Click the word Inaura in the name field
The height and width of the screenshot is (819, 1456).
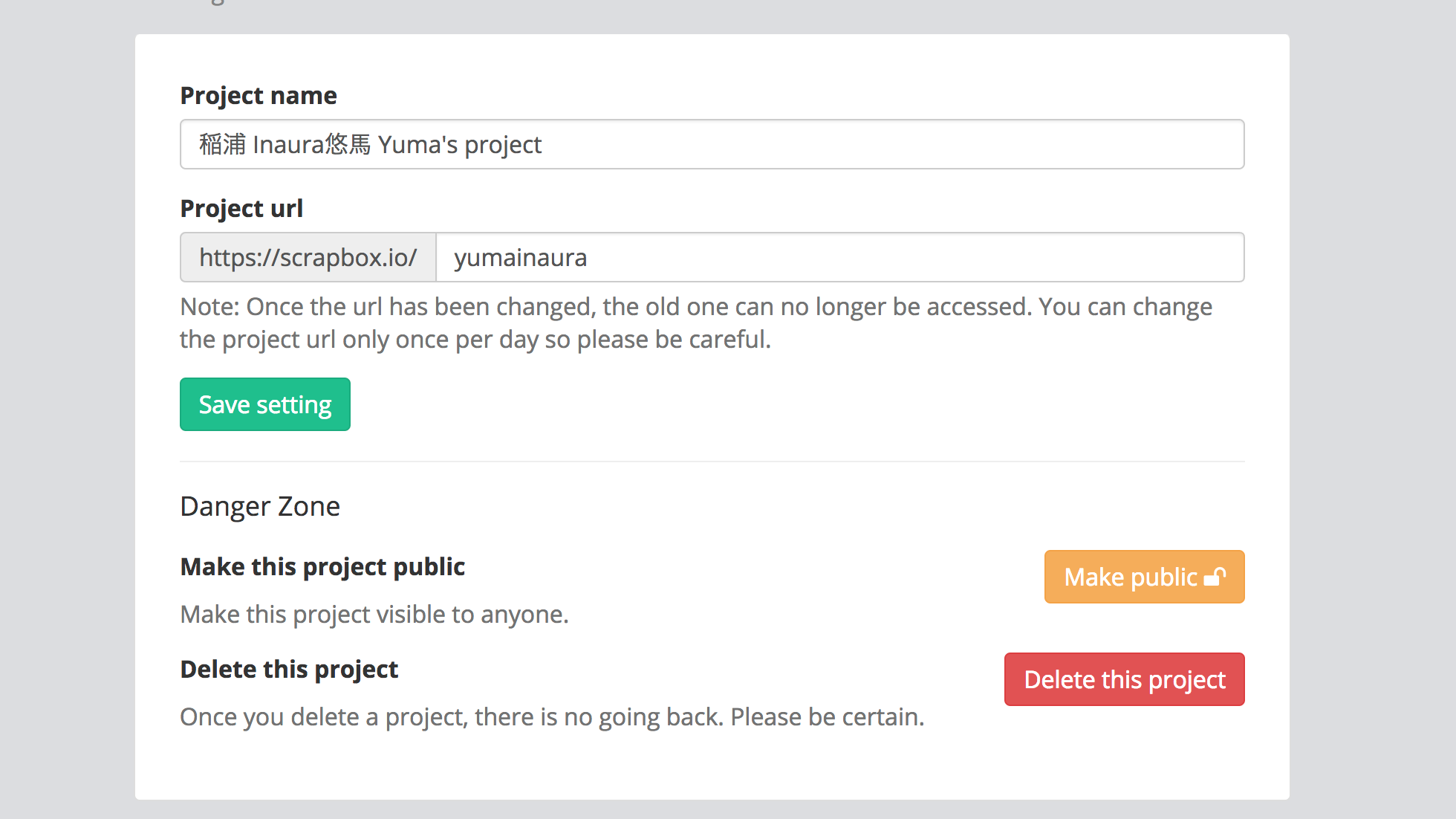(288, 144)
